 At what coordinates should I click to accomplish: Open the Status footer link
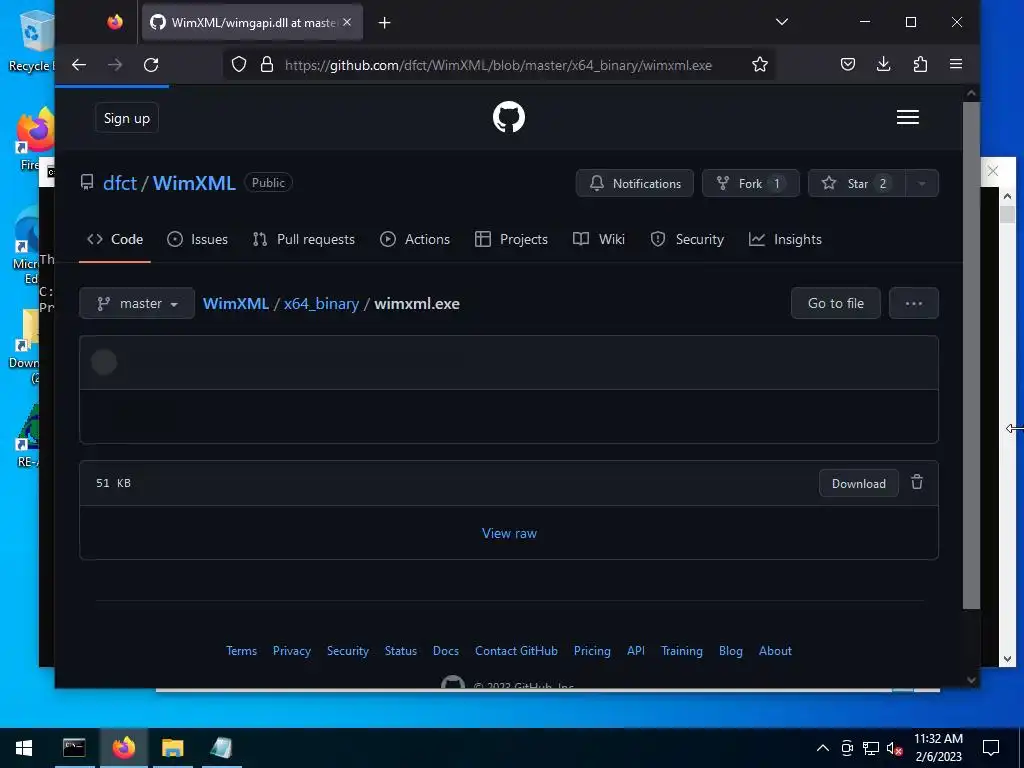pyautogui.click(x=401, y=651)
